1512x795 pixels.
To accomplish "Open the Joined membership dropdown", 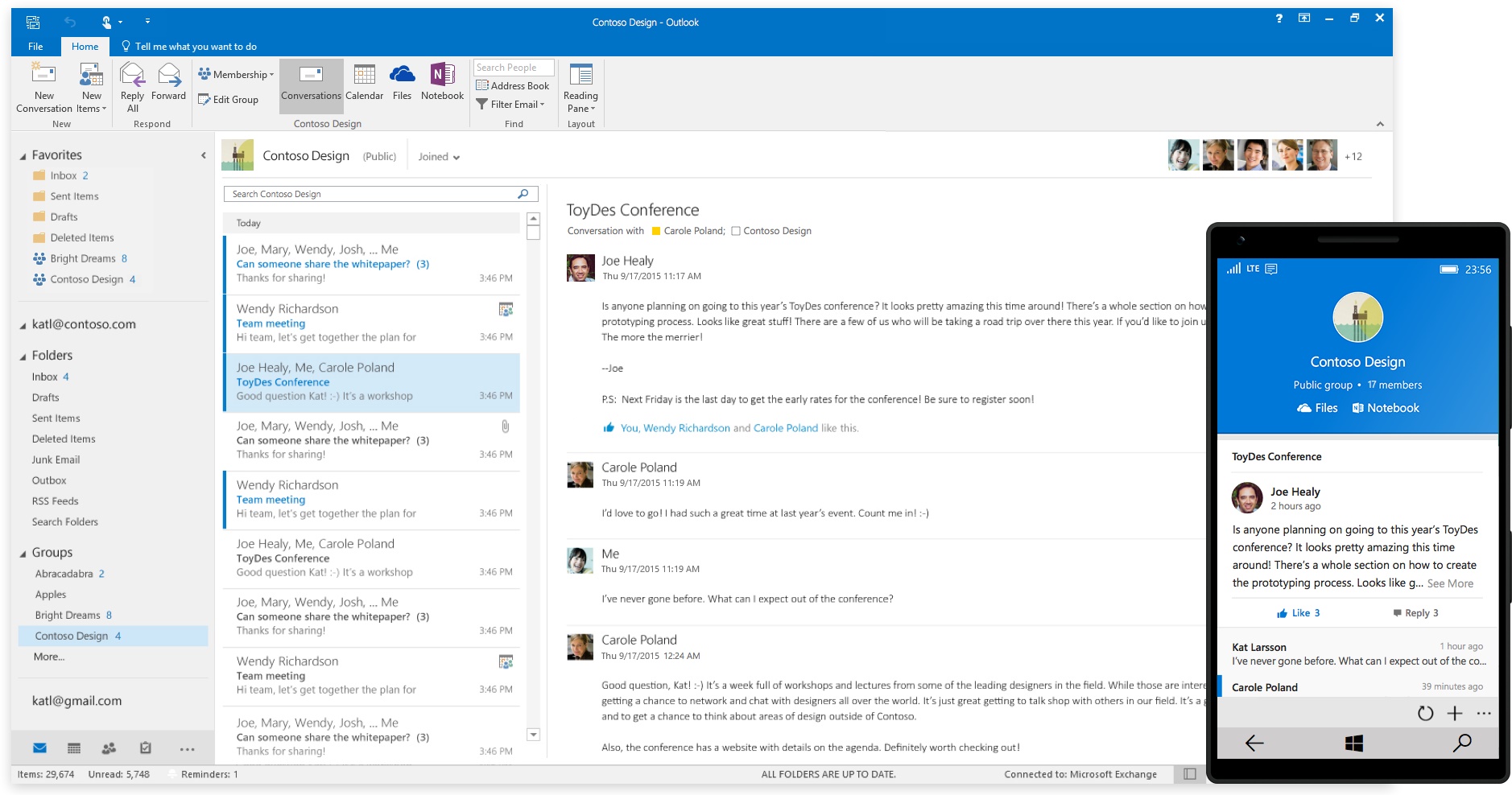I will pyautogui.click(x=439, y=157).
